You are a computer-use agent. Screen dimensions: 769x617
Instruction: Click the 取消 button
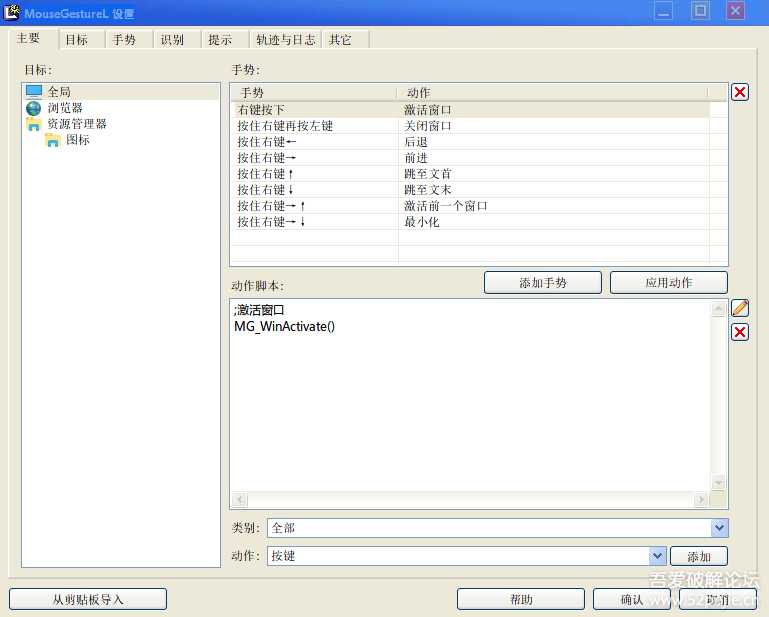click(x=718, y=599)
